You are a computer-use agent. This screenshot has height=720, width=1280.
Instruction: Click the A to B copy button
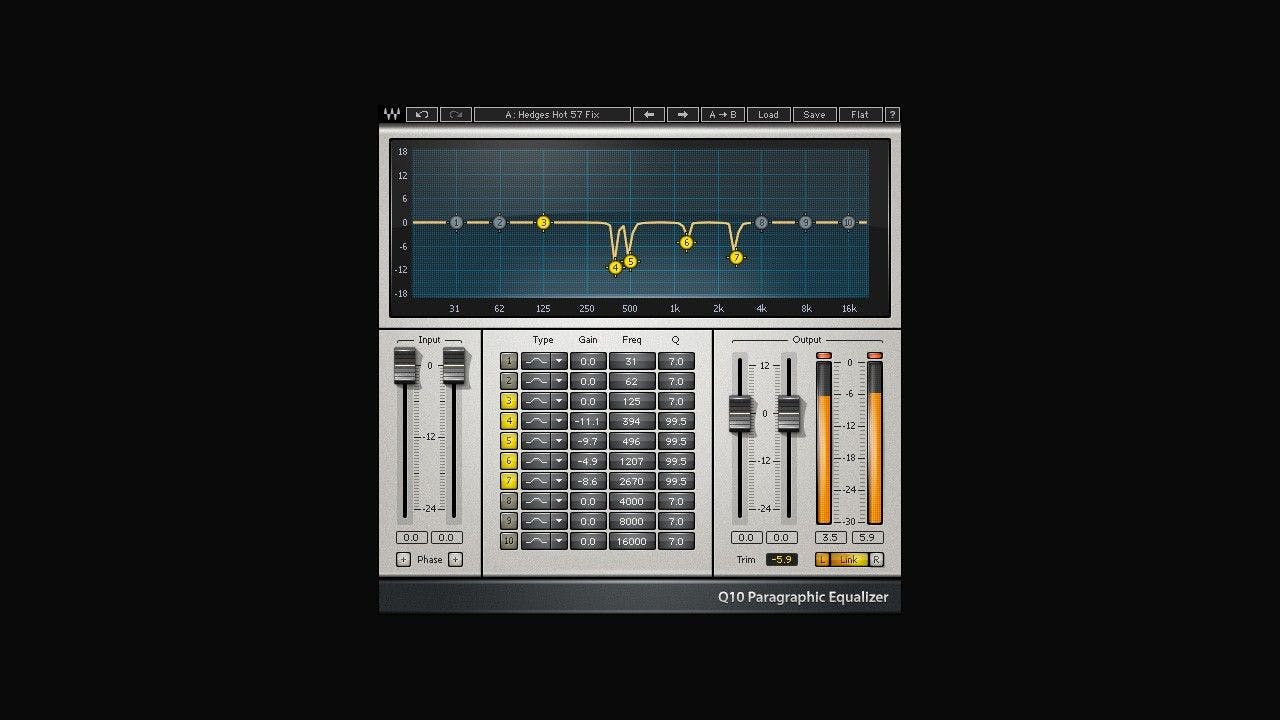tap(722, 115)
